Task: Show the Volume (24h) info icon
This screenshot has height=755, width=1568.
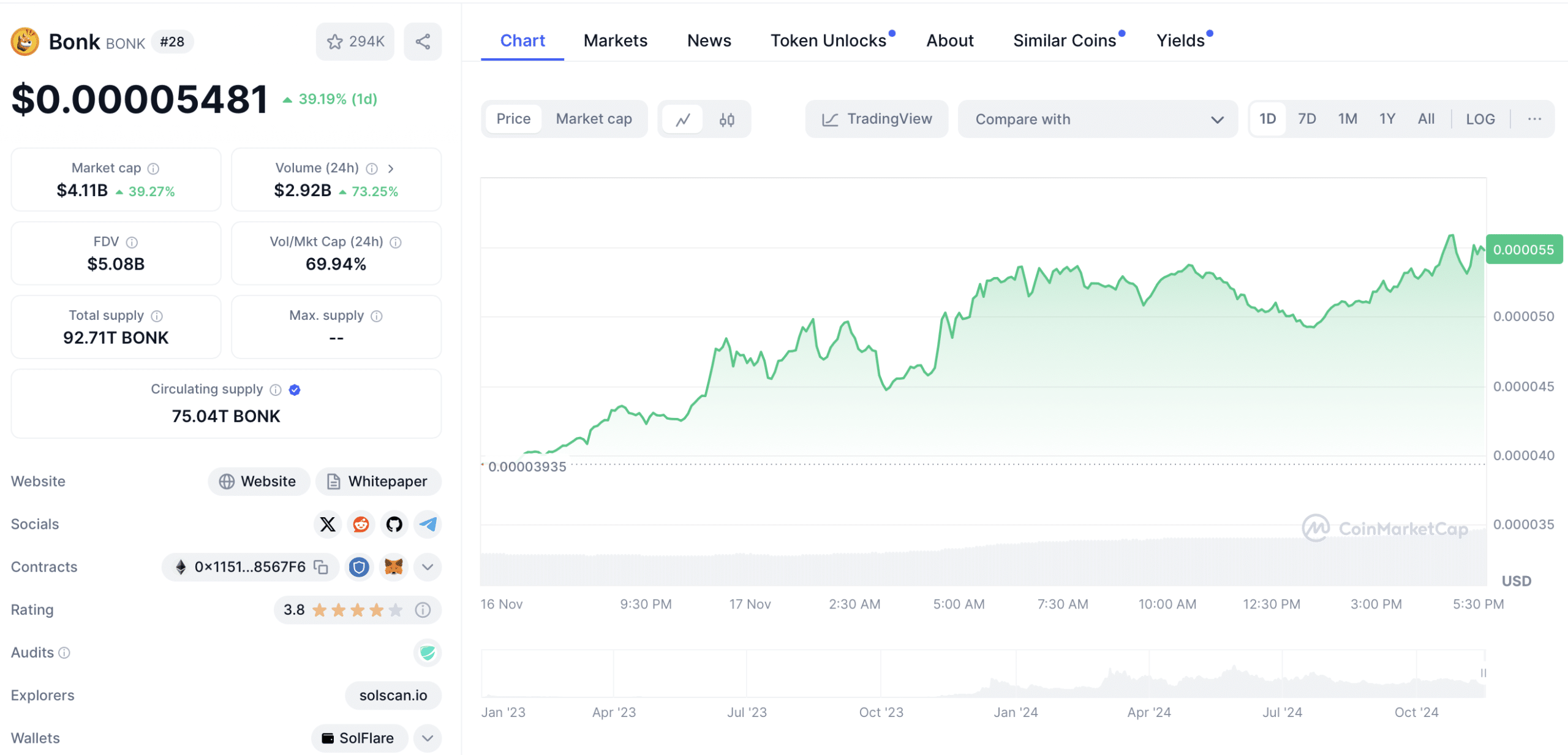Action: [x=372, y=169]
